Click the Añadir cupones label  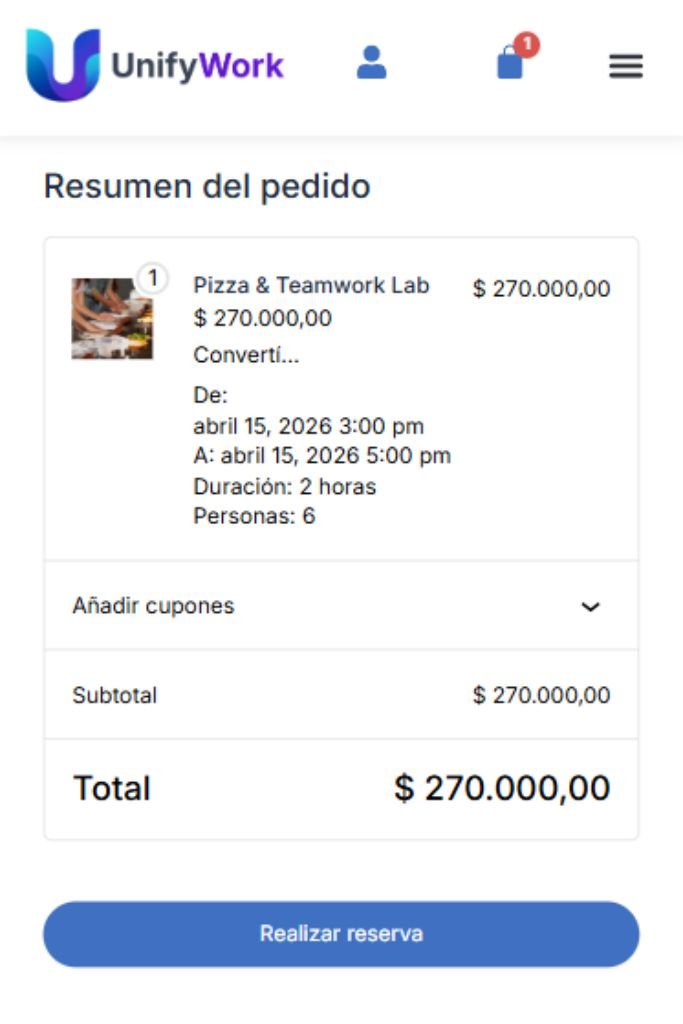tap(153, 606)
